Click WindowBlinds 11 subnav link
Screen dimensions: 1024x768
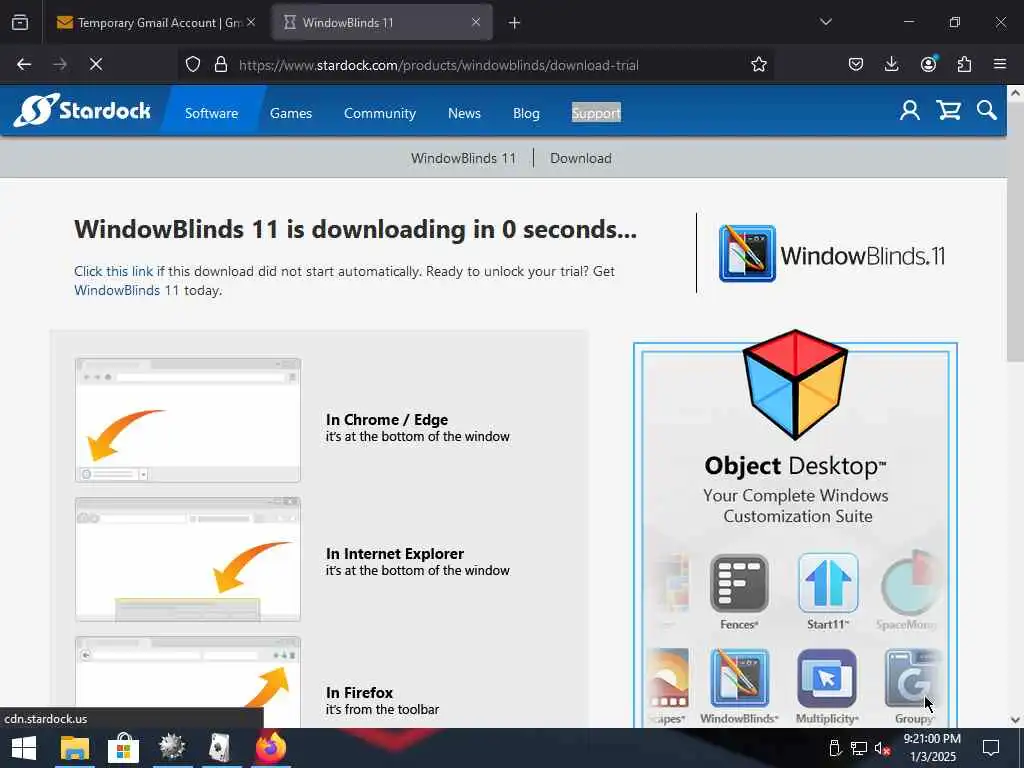pos(463,158)
